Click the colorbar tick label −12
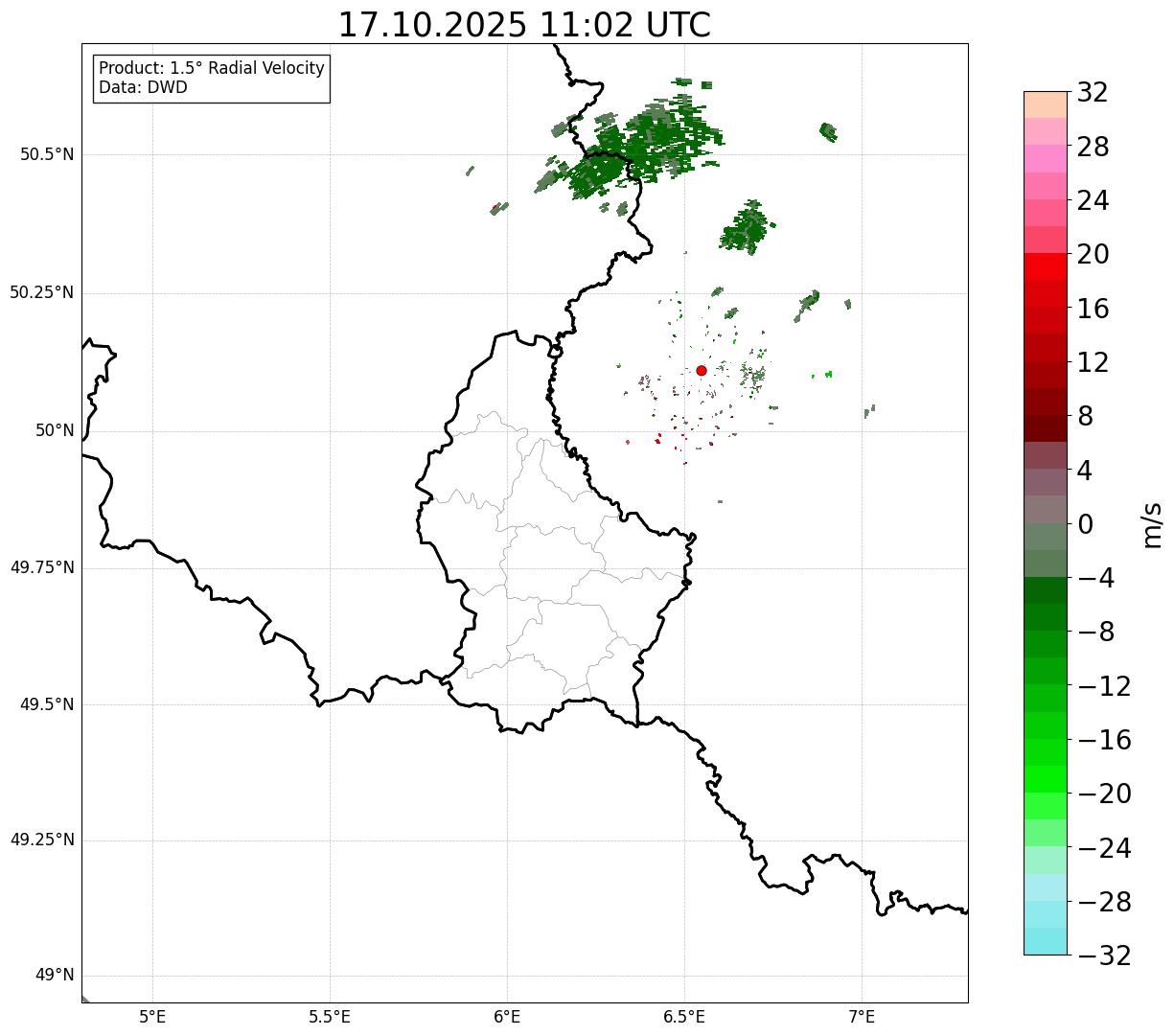Image resolution: width=1174 pixels, height=1036 pixels. [x=1104, y=686]
